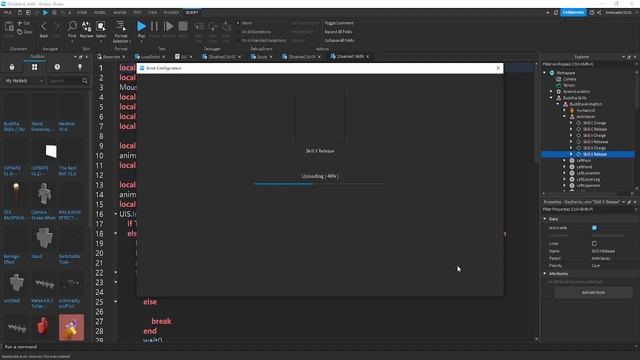Click the Pause button in the test group
Screen dimensions: 640x360
pos(154,27)
